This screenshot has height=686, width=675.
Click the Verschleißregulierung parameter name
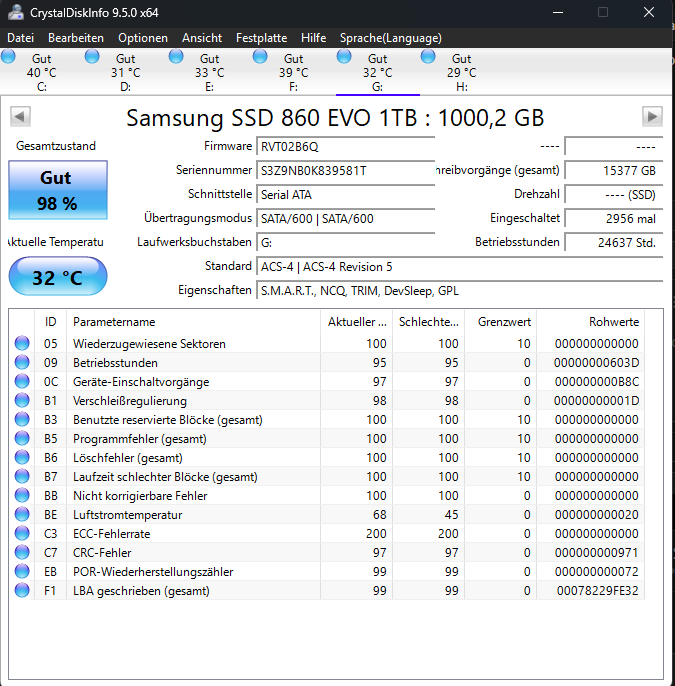pyautogui.click(x=130, y=401)
